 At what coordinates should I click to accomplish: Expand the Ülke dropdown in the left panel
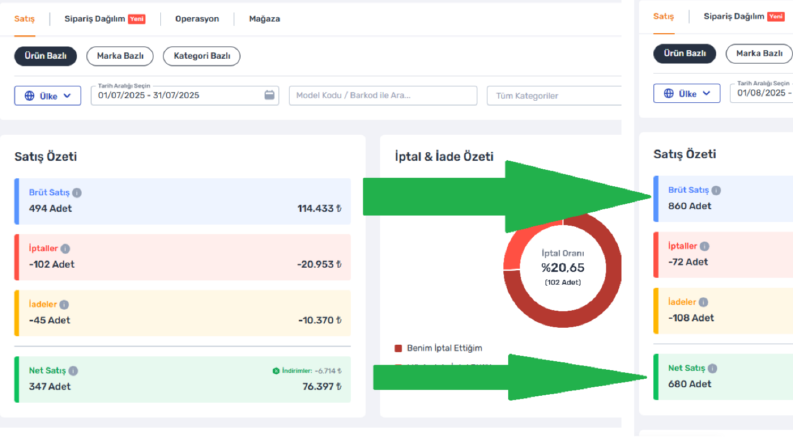tap(48, 96)
